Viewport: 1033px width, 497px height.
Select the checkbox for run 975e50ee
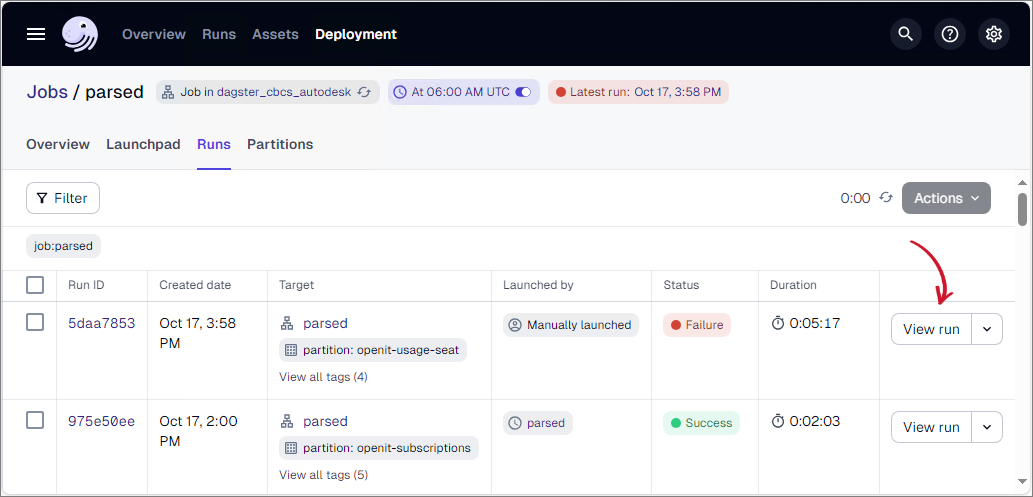35,420
